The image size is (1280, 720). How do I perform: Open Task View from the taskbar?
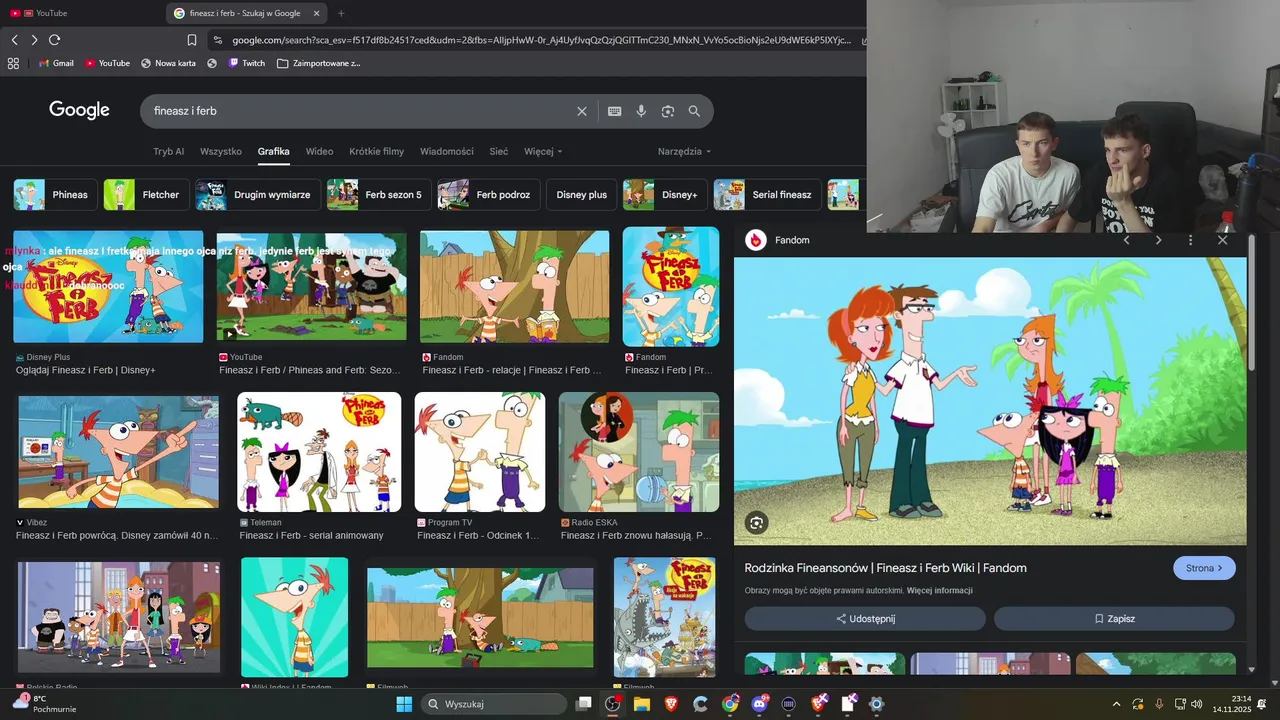tap(583, 704)
